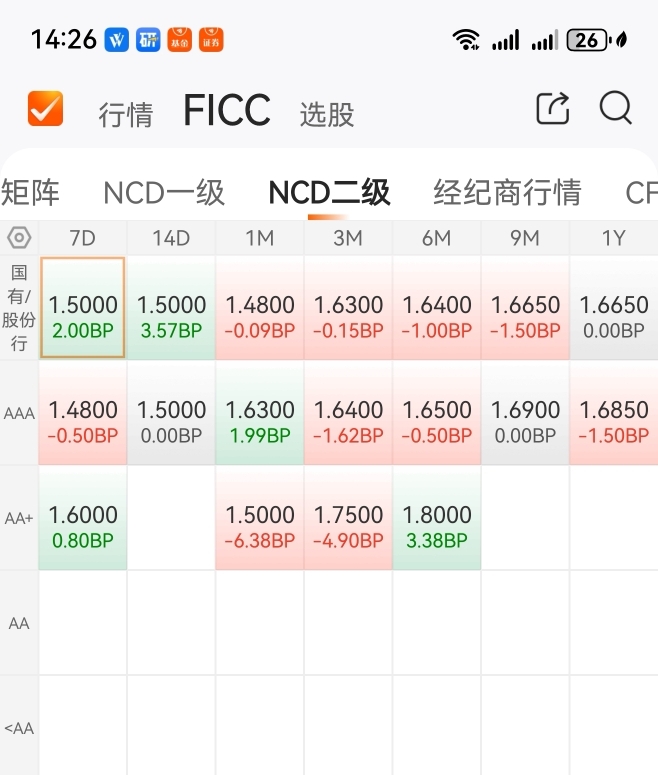Open the search magnifier icon
This screenshot has width=658, height=775.
[x=615, y=108]
